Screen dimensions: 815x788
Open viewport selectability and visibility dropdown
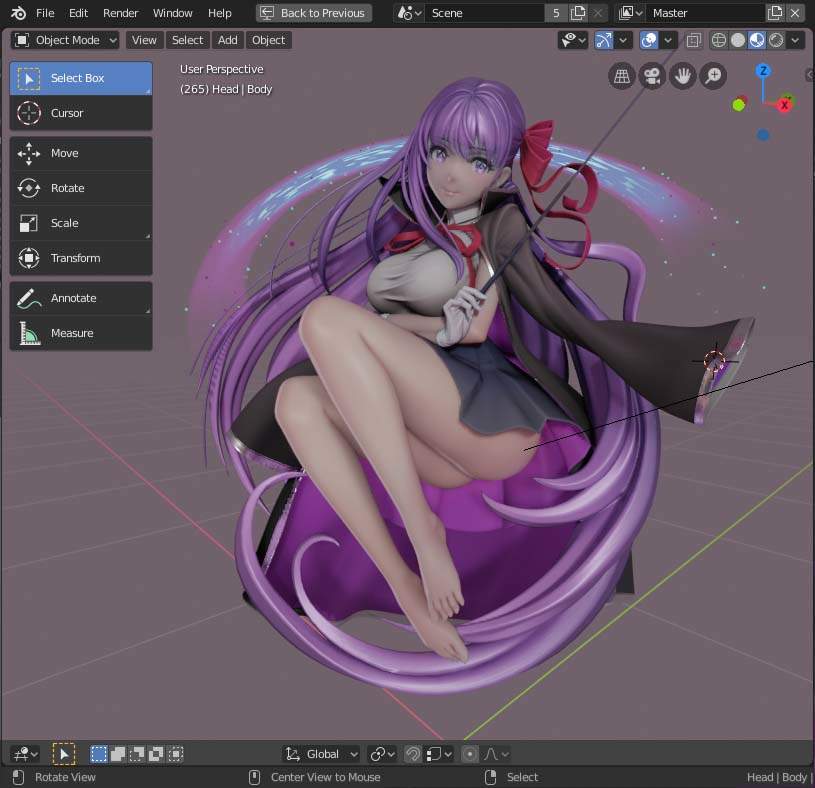573,40
